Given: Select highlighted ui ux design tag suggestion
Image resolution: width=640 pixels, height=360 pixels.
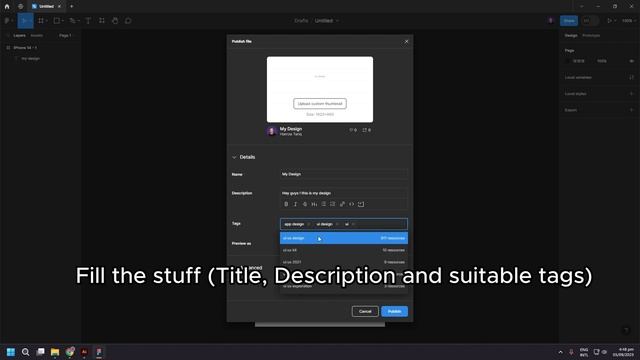Looking at the screenshot, I should click(344, 238).
